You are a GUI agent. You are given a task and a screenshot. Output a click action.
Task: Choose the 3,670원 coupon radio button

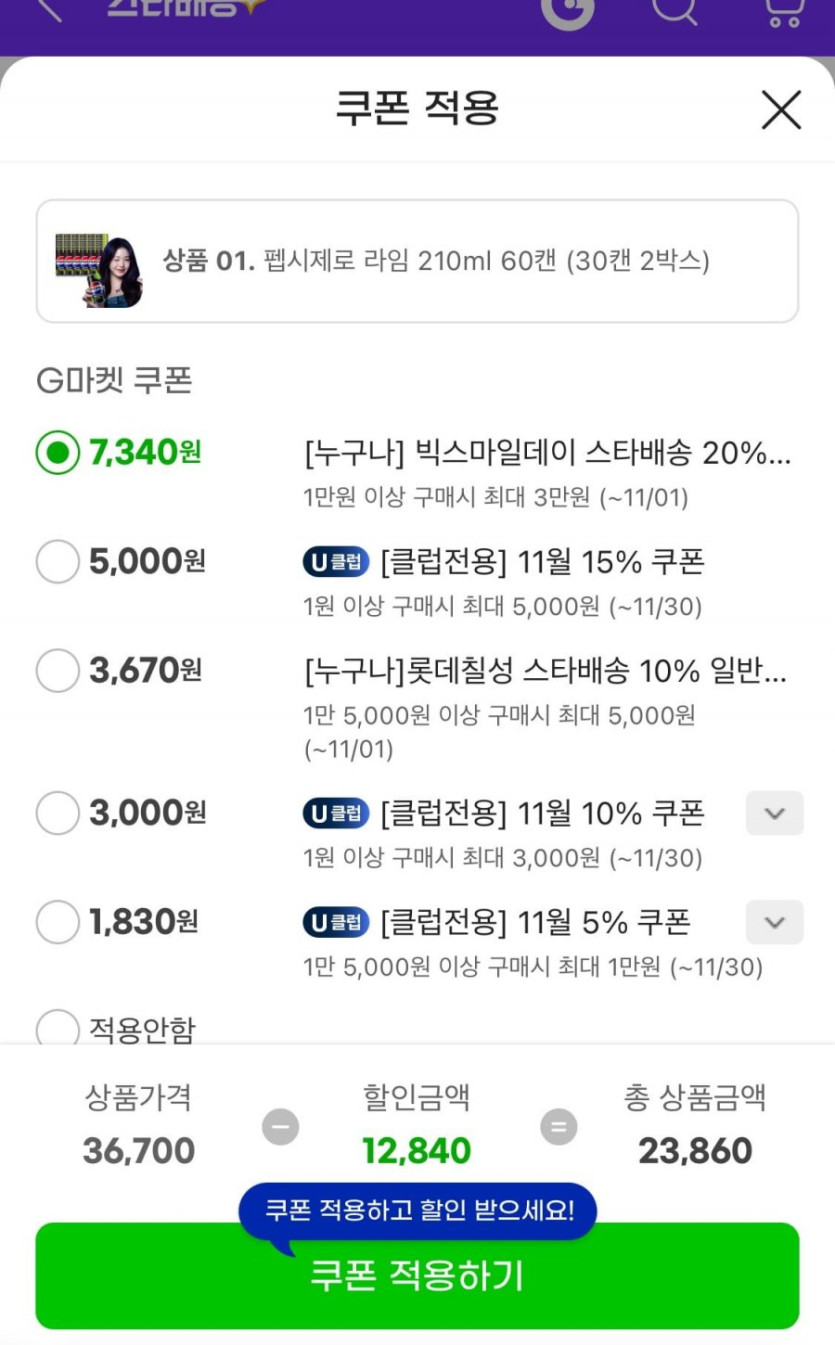57,670
